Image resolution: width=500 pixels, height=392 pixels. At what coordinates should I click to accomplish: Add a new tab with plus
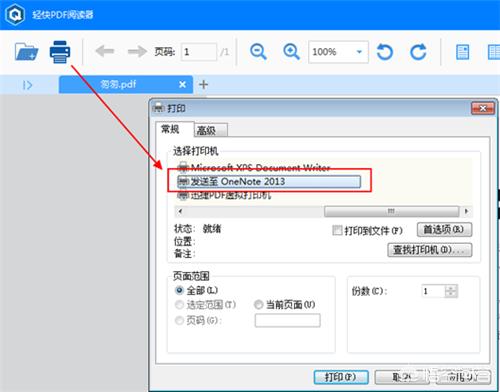point(203,85)
